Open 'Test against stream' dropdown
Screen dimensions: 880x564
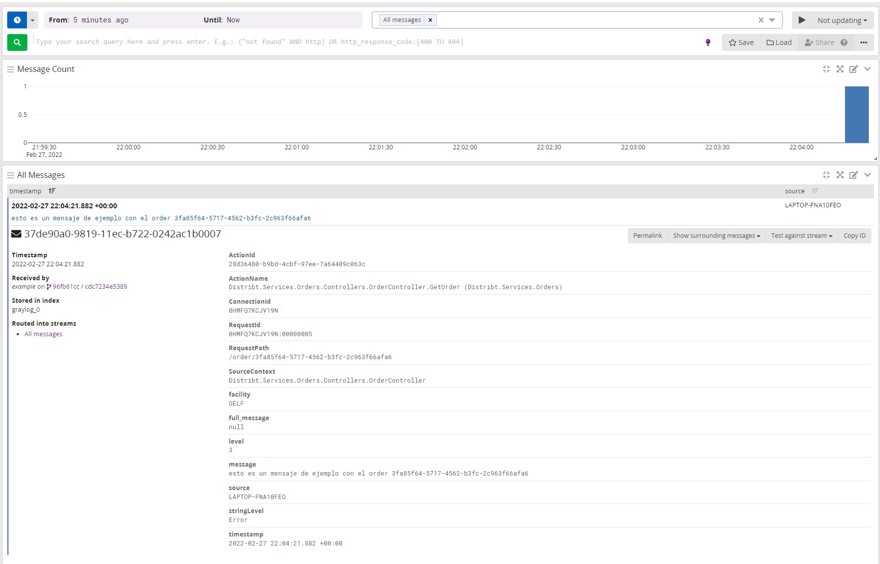[801, 236]
